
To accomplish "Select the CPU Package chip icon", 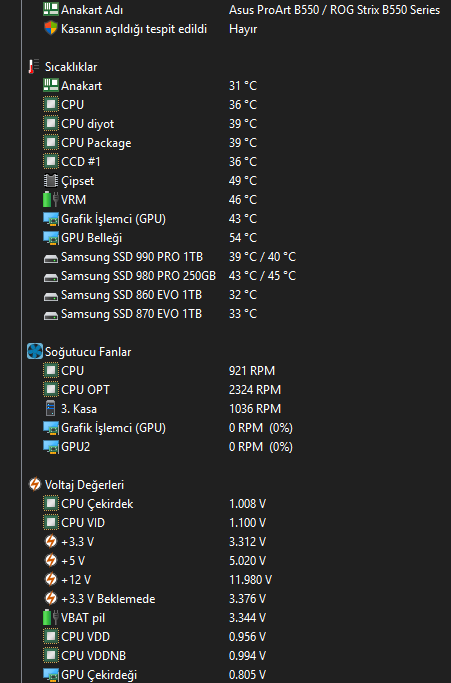I will pos(51,142).
